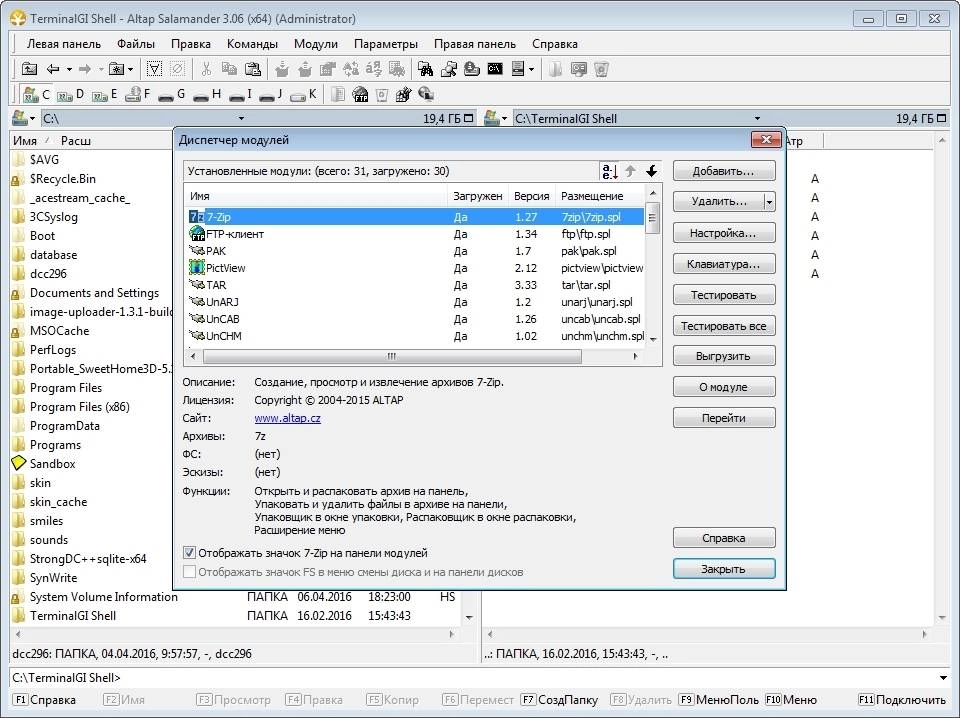Viewport: 960px width, 718px height.
Task: Go back with the left arrow icon
Action: (53, 69)
